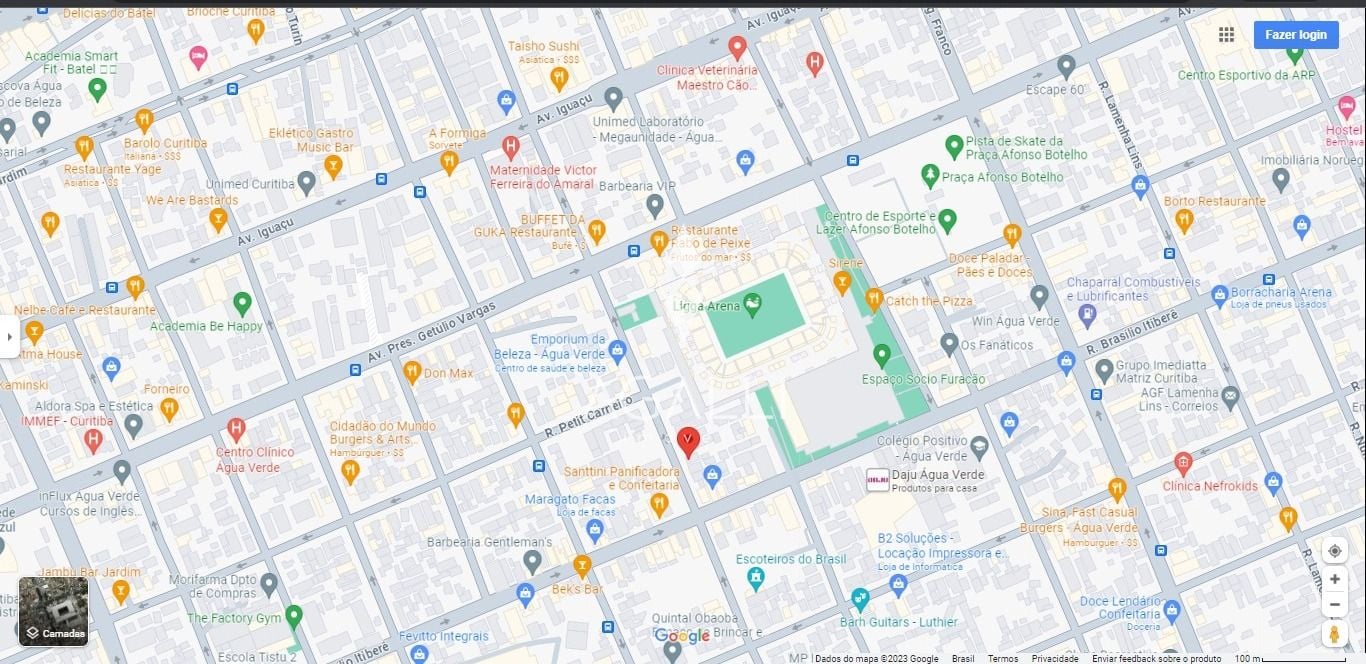Click the Escape 60 marker

point(1066,67)
